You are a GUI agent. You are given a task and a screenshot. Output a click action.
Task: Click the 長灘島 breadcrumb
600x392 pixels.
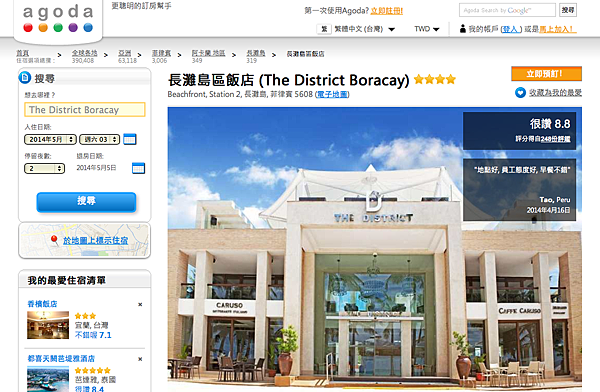click(x=256, y=53)
